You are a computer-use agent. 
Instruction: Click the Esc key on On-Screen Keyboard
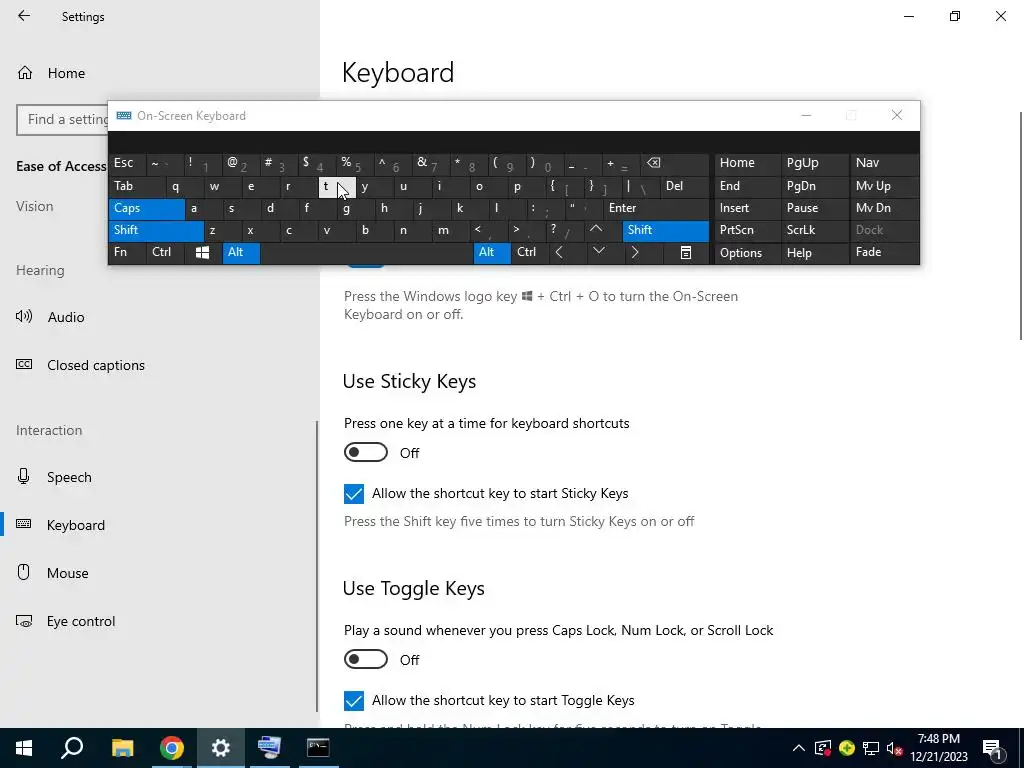pos(127,163)
